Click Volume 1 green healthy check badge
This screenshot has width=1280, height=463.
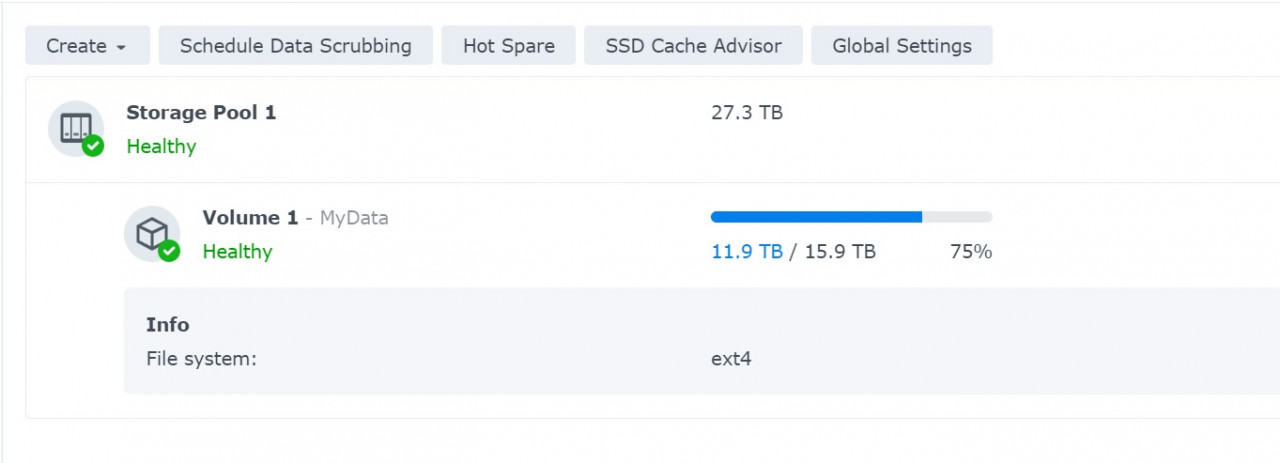pyautogui.click(x=169, y=251)
